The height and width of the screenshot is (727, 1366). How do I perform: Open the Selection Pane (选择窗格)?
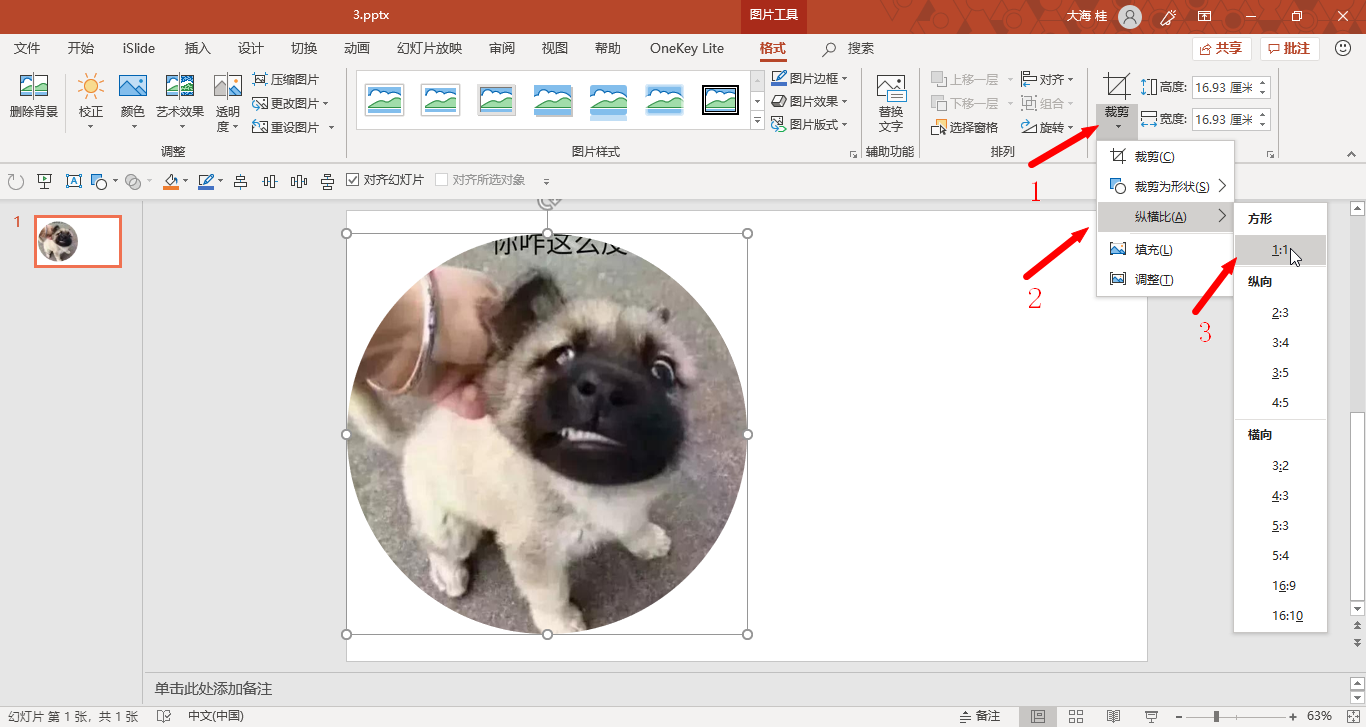click(x=965, y=127)
